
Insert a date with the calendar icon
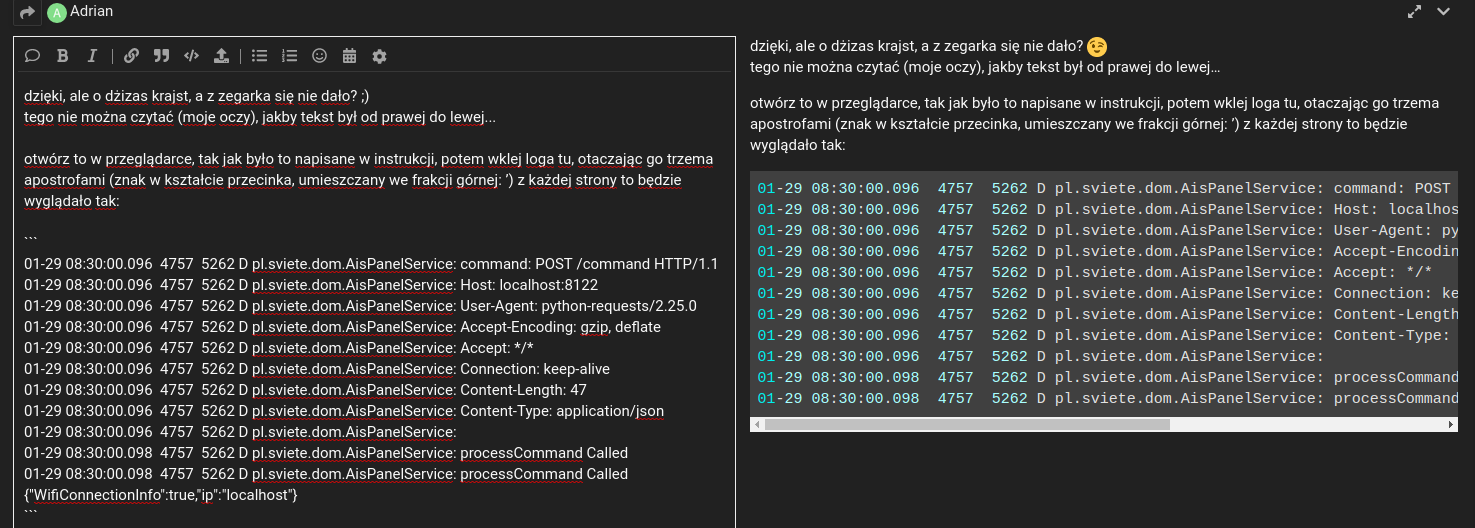pyautogui.click(x=349, y=56)
